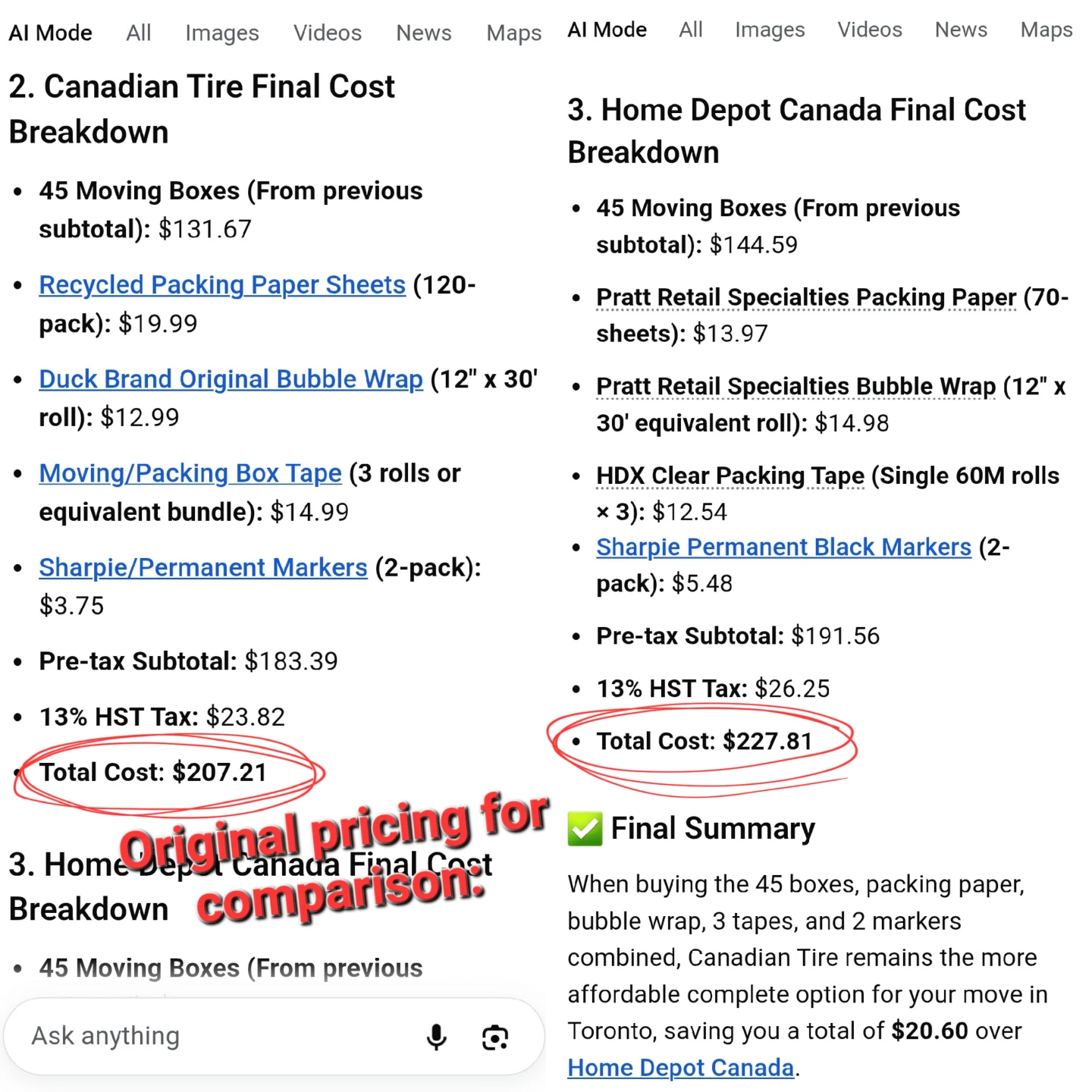Select AI Mode tab in right panel
Image resolution: width=1092 pixels, height=1092 pixels.
coord(607,30)
